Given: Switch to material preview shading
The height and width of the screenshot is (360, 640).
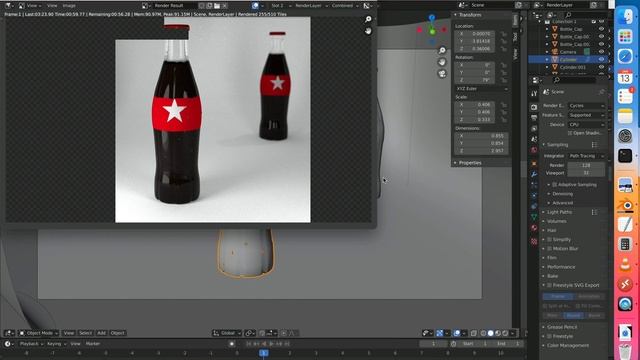Looking at the screenshot, I should (498, 333).
